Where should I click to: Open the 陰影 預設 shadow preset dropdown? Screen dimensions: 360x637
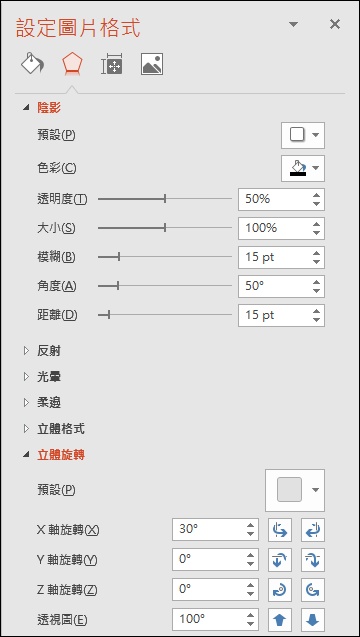(303, 135)
